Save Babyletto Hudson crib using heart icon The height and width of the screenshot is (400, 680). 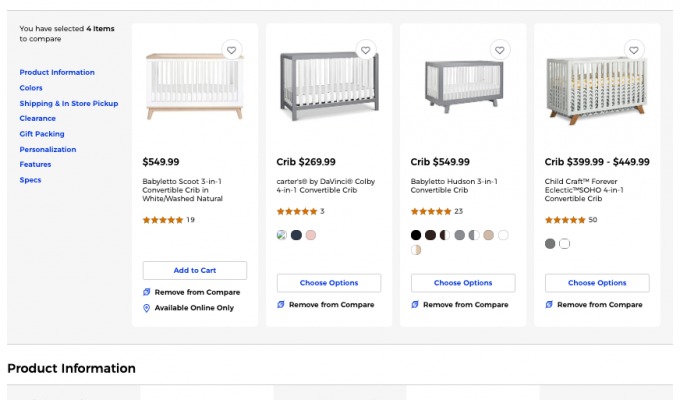[x=499, y=50]
